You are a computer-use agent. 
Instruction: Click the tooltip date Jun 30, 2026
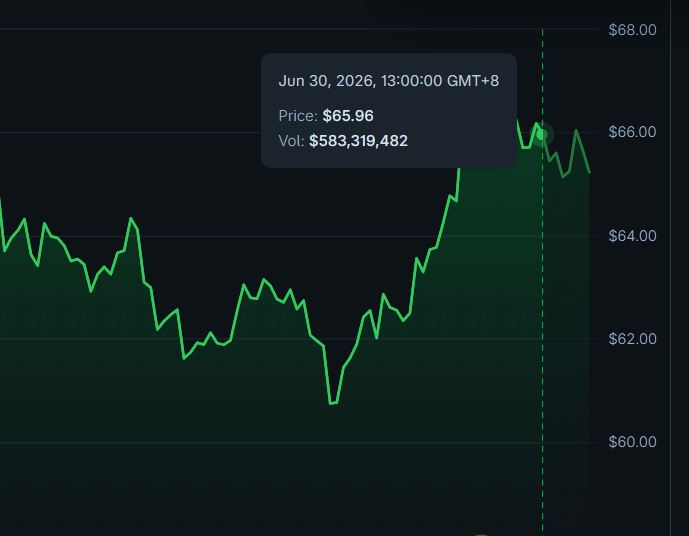point(327,81)
